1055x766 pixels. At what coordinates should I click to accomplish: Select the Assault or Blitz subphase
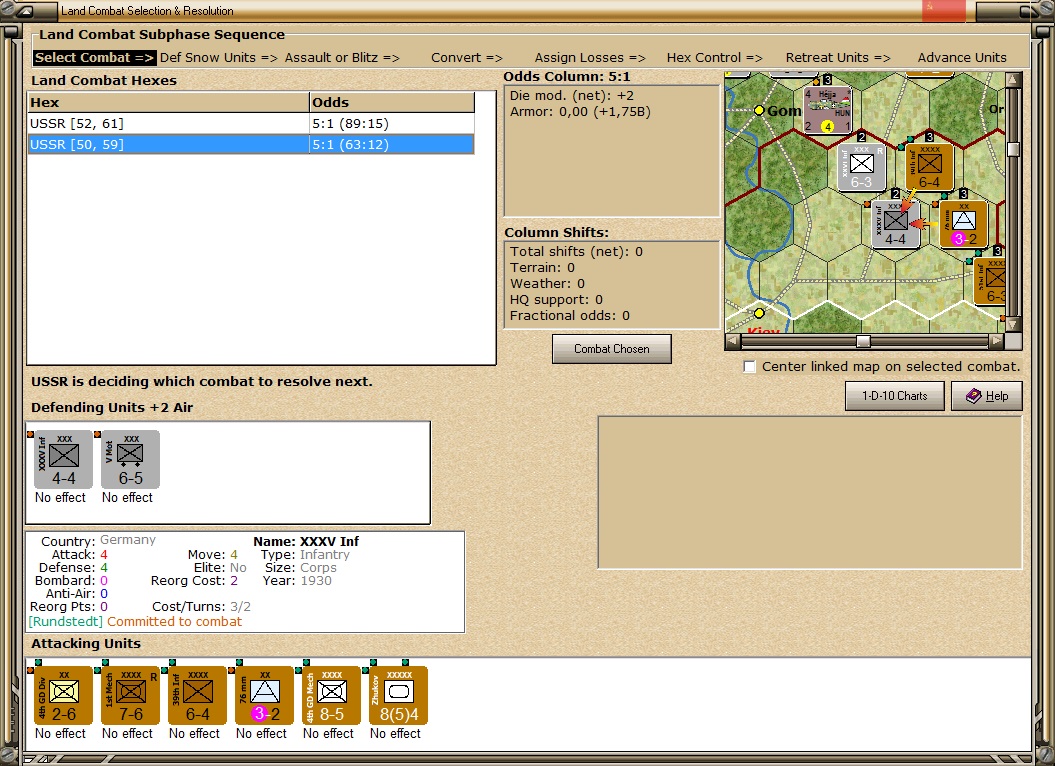[342, 58]
